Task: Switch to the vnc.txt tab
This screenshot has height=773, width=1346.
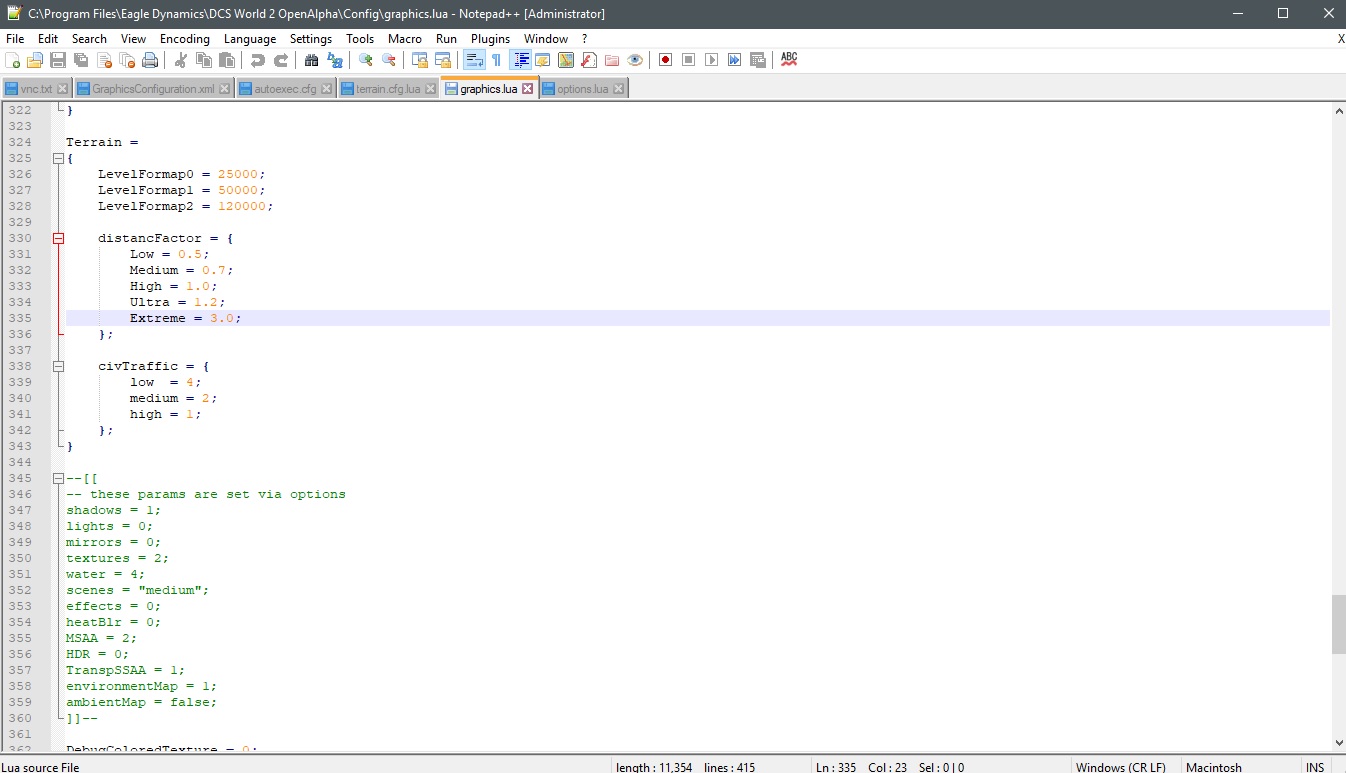Action: (x=36, y=89)
